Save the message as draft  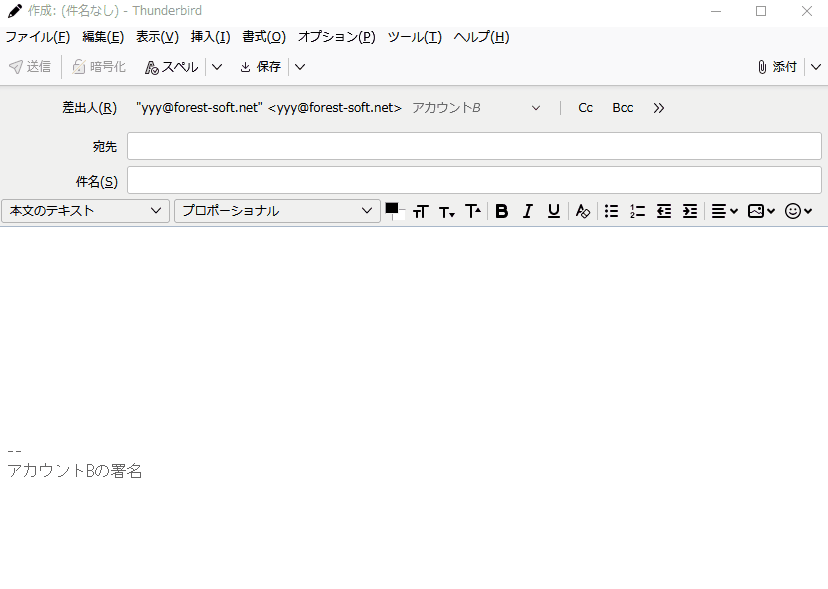pyautogui.click(x=261, y=66)
